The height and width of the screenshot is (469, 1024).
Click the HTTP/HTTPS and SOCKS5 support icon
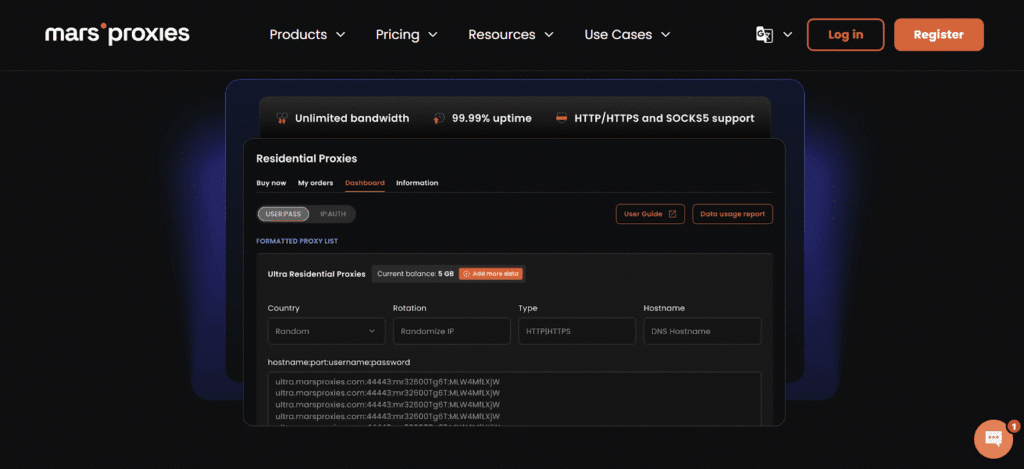tap(562, 118)
